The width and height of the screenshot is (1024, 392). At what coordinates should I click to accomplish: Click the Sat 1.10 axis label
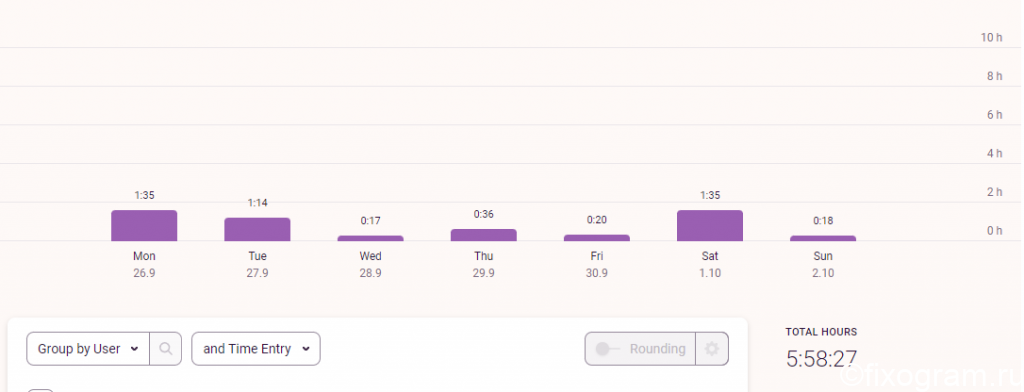pyautogui.click(x=710, y=265)
